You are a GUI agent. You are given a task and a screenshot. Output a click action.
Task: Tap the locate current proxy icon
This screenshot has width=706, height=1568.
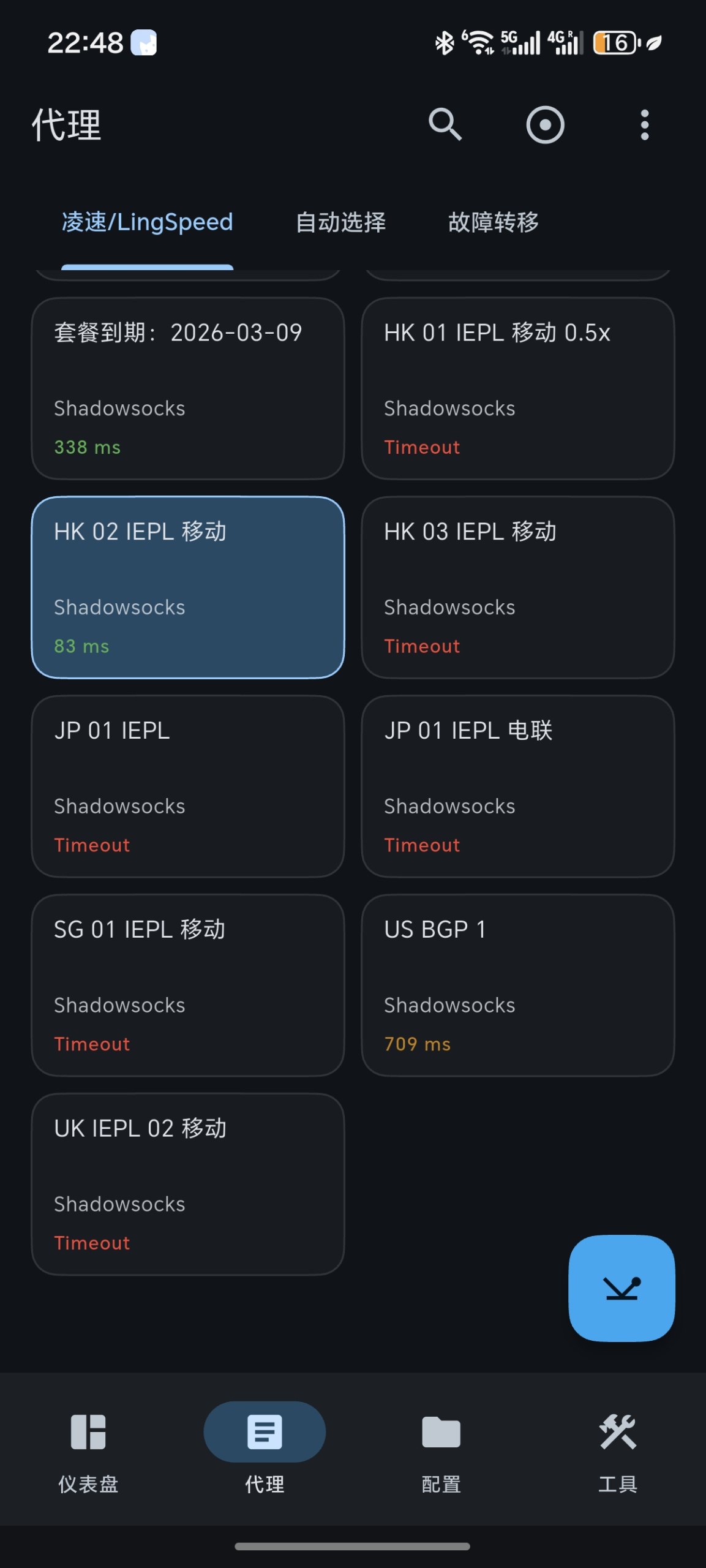click(x=545, y=125)
